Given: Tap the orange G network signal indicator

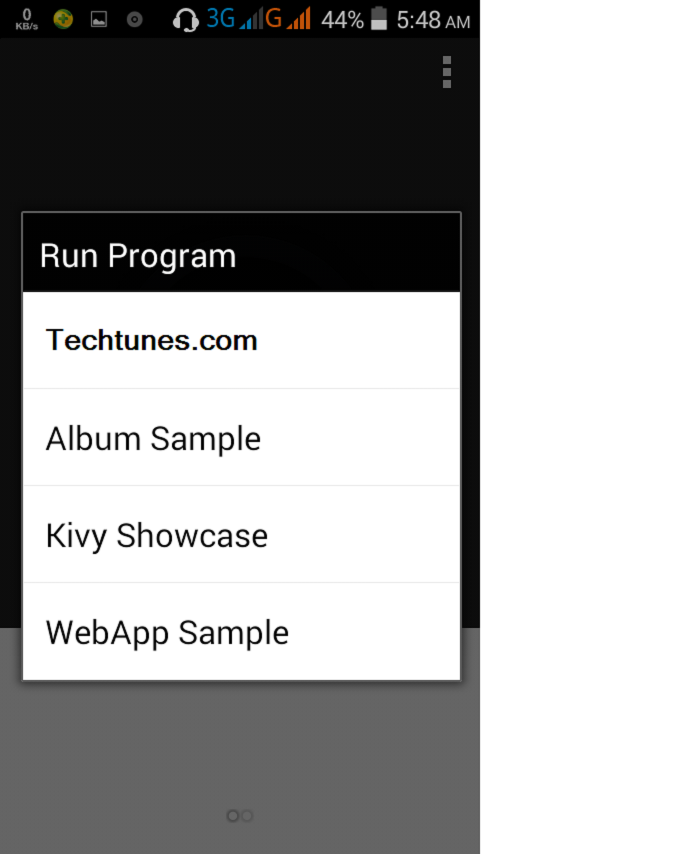Looking at the screenshot, I should (288, 19).
